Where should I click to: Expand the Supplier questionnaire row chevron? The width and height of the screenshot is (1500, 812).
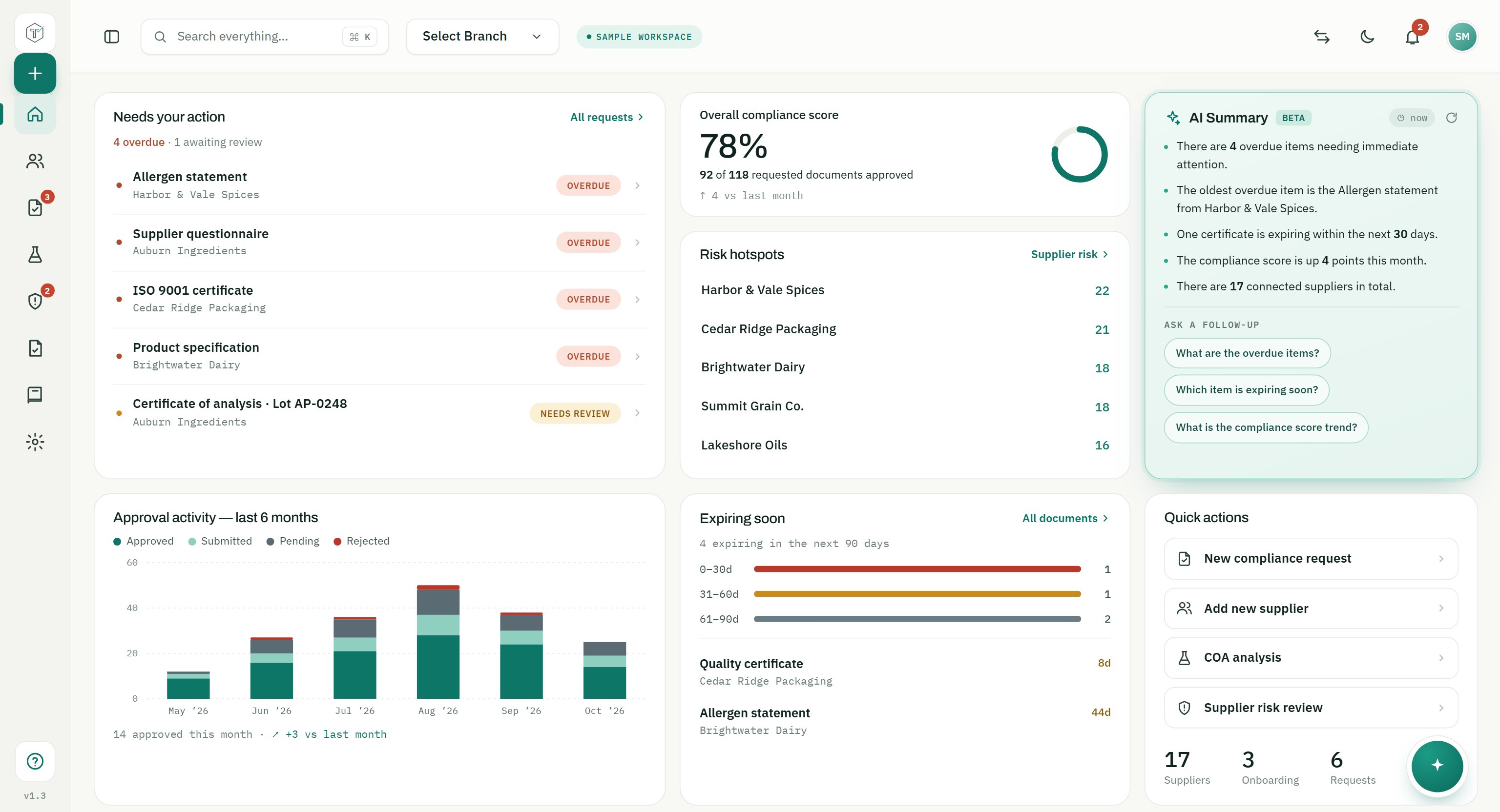637,243
